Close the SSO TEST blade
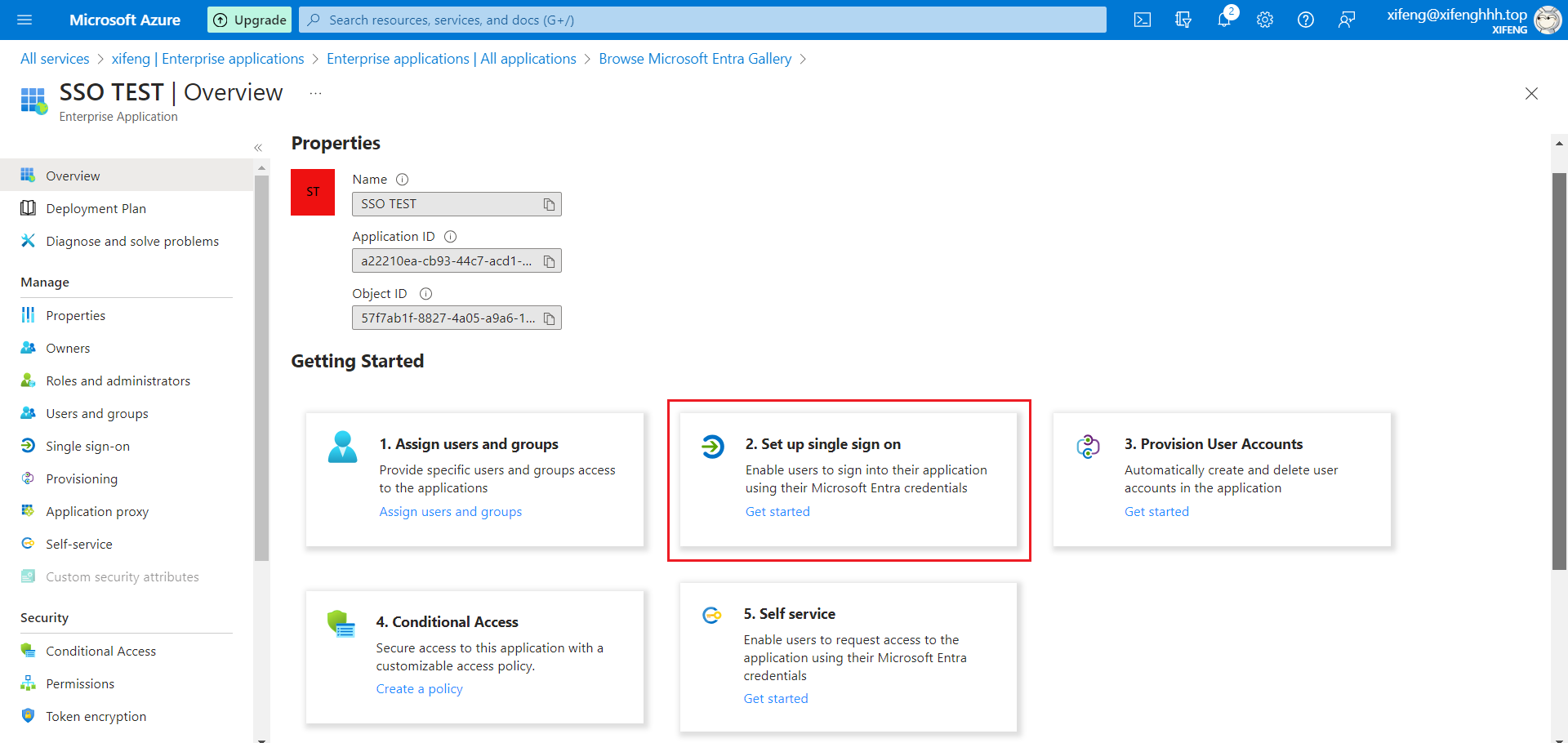 pos(1531,94)
